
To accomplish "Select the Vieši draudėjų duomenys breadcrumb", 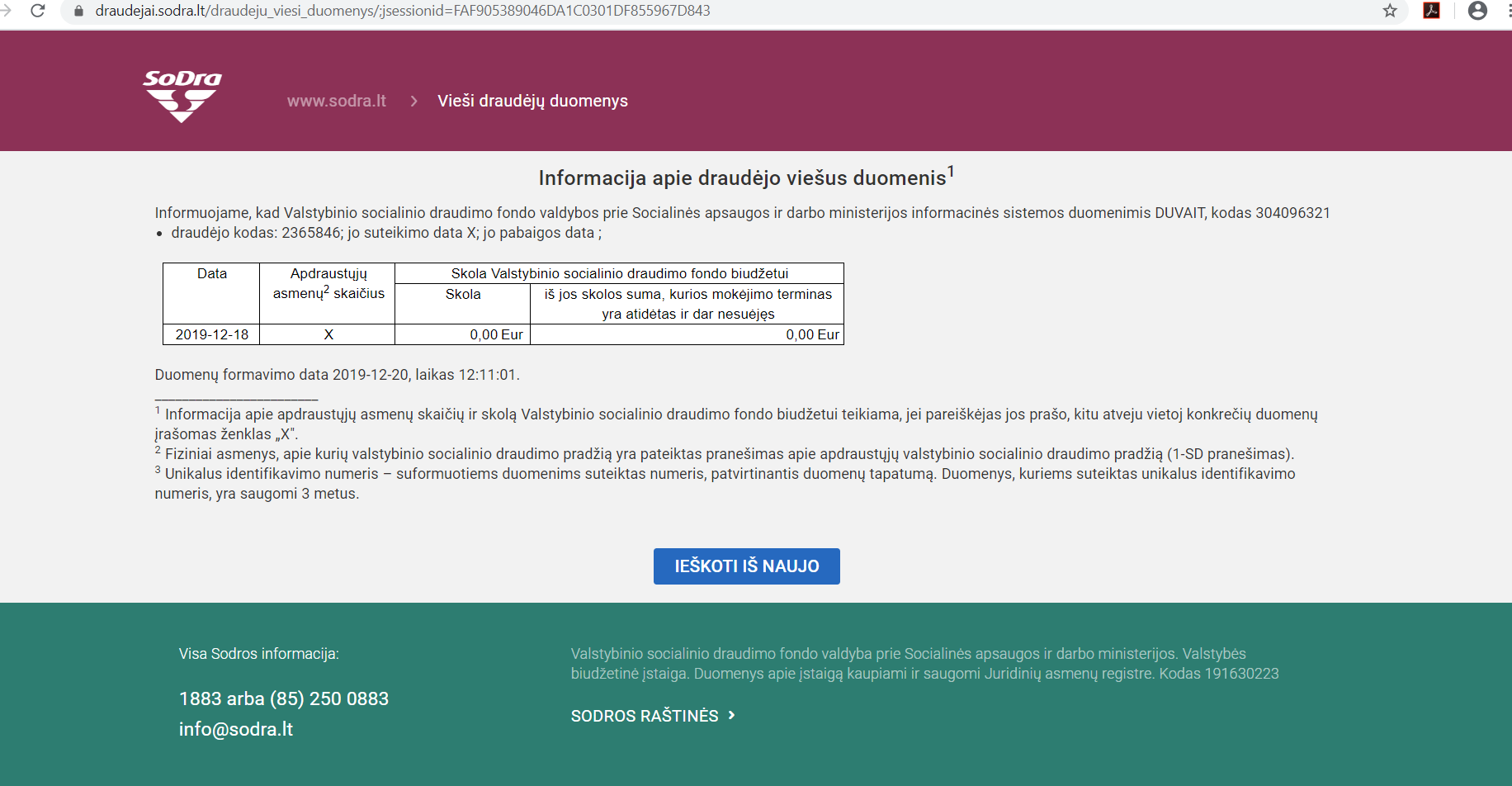I will click(x=532, y=101).
